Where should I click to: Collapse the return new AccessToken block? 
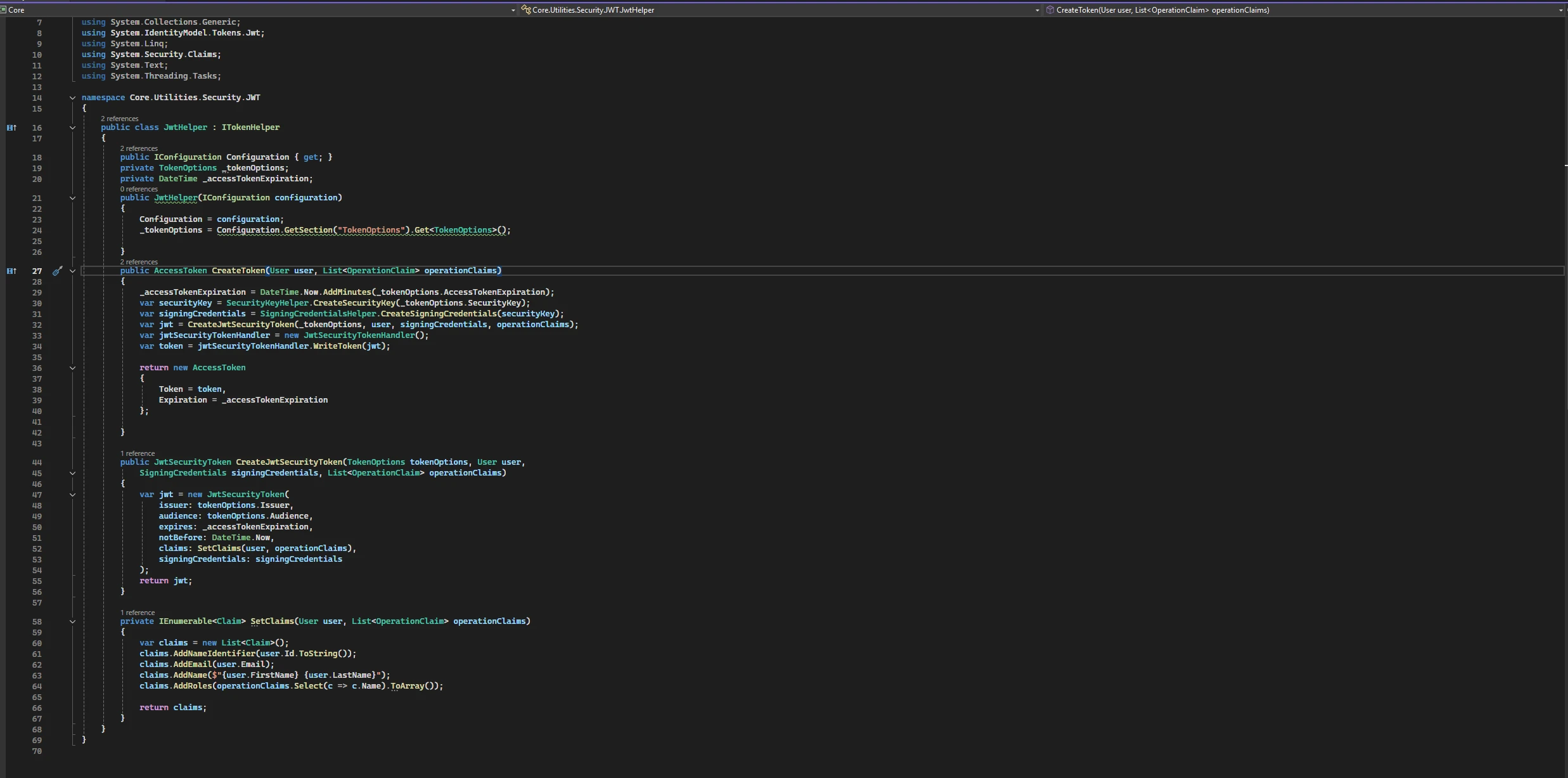(72, 368)
